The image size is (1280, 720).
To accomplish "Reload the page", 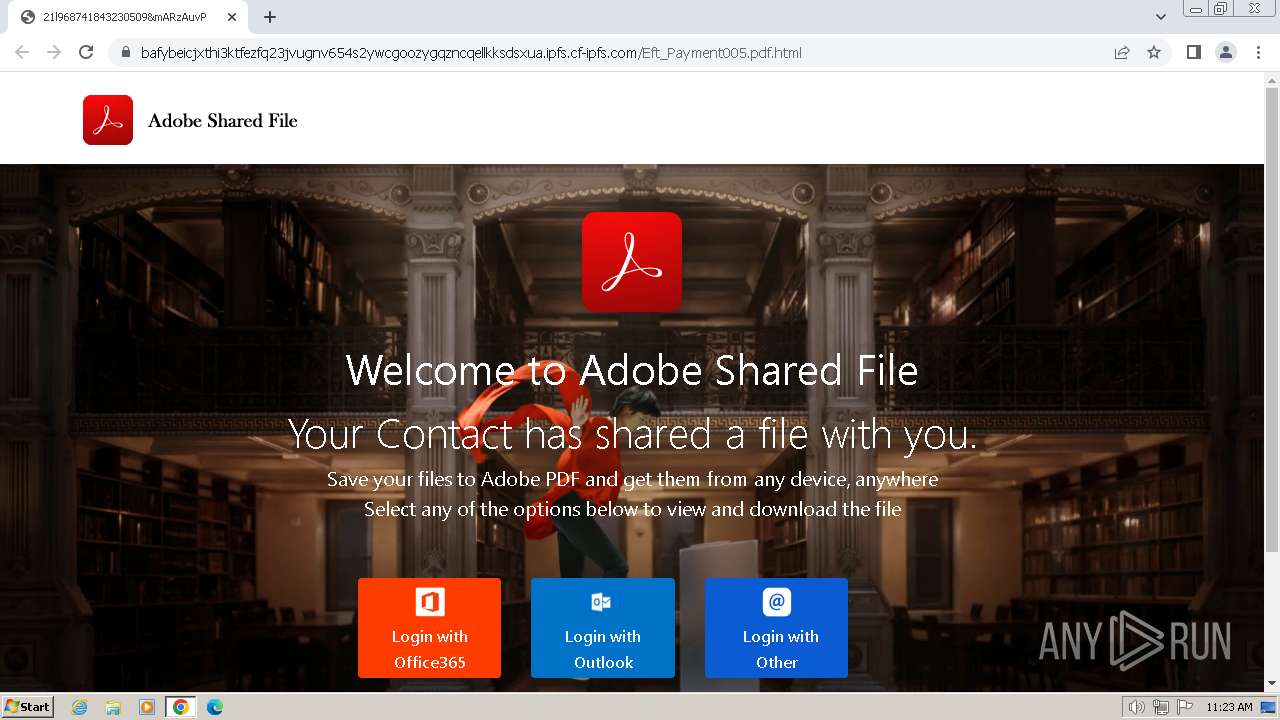I will click(x=86, y=52).
